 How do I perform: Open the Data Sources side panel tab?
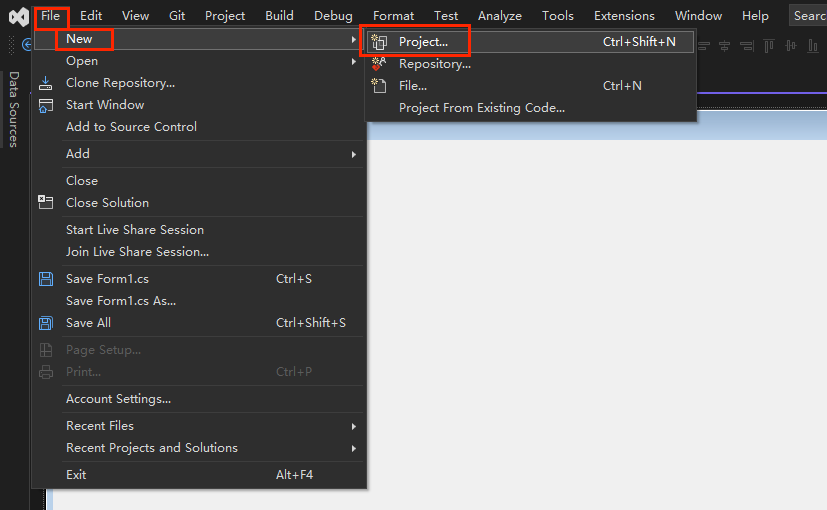[x=14, y=110]
